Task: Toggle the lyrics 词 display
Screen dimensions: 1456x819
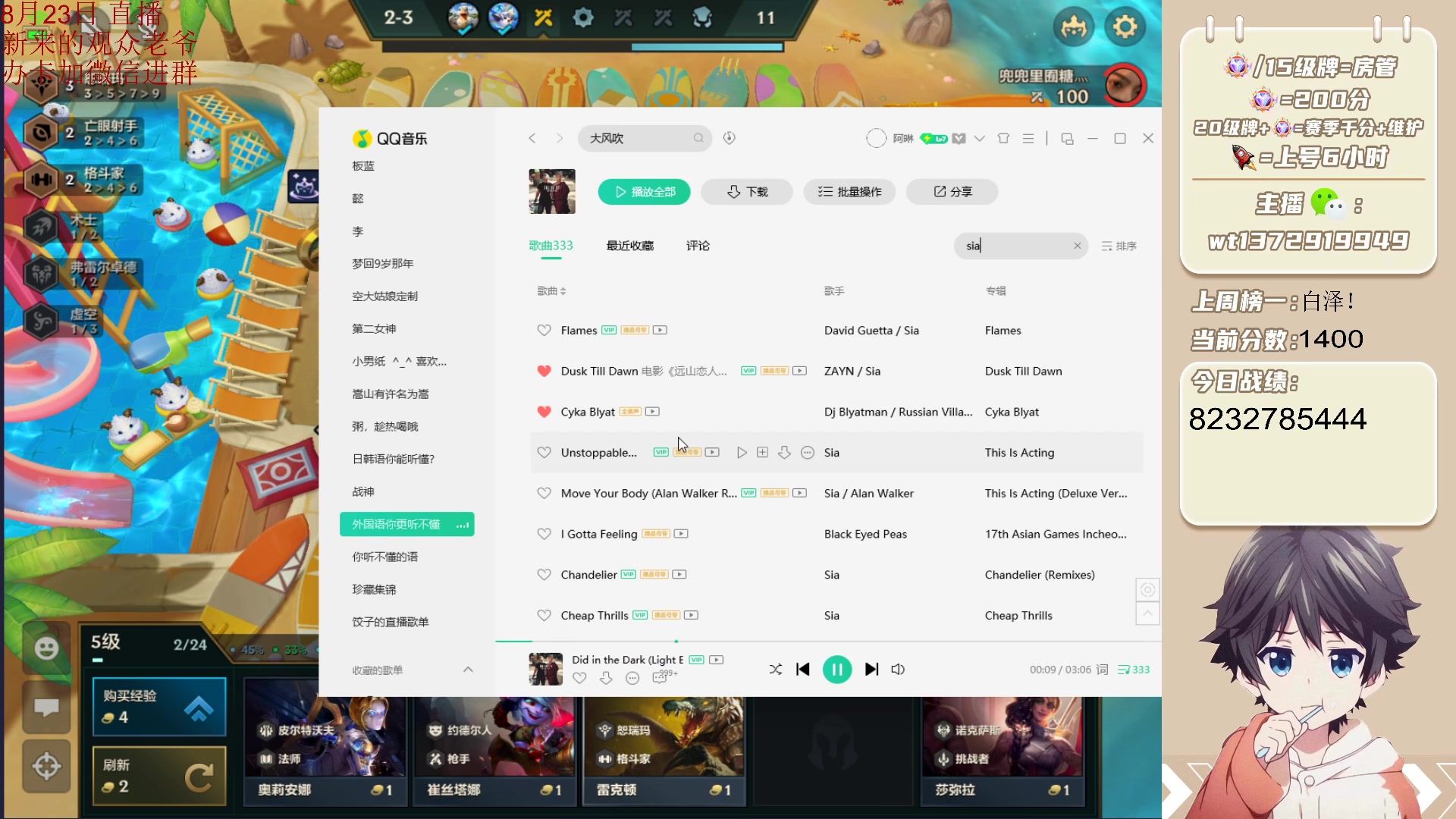Action: click(x=1103, y=670)
